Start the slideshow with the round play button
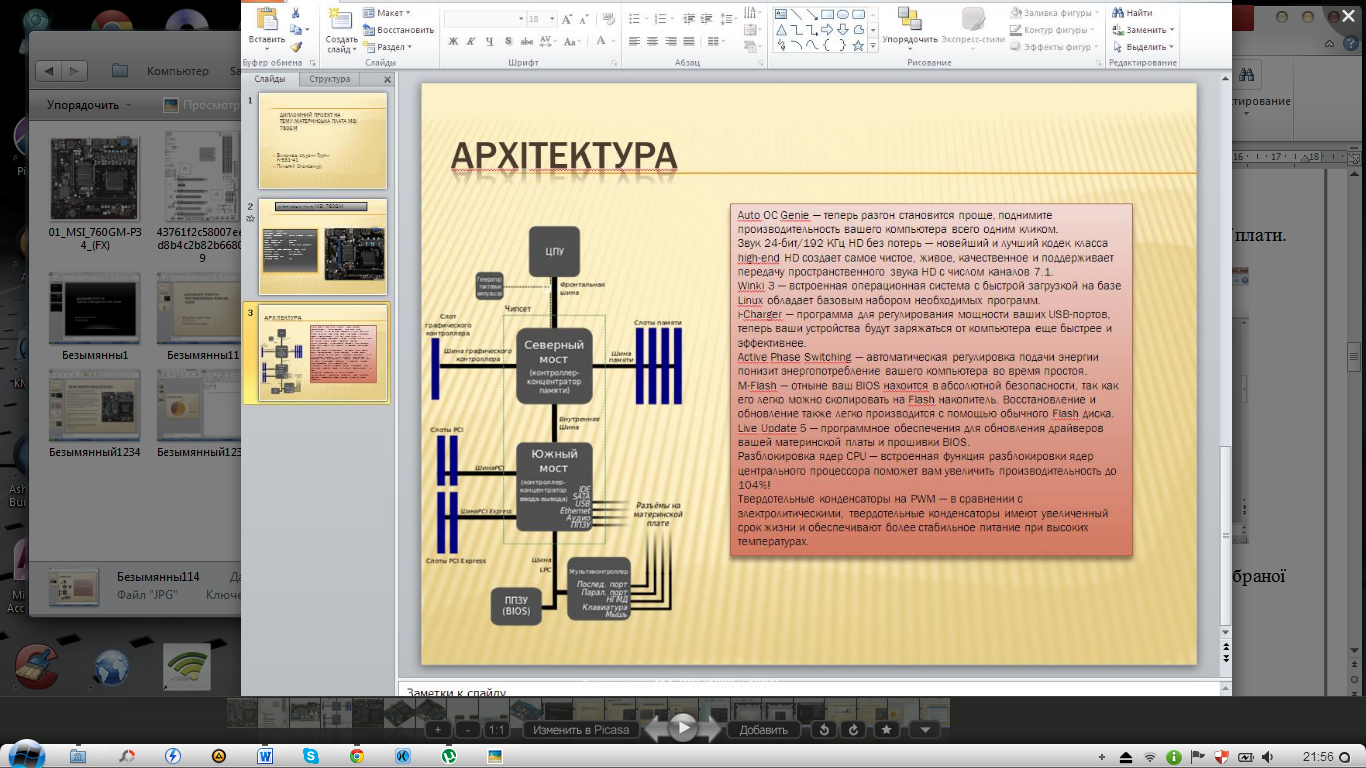This screenshot has width=1366, height=768. 683,727
